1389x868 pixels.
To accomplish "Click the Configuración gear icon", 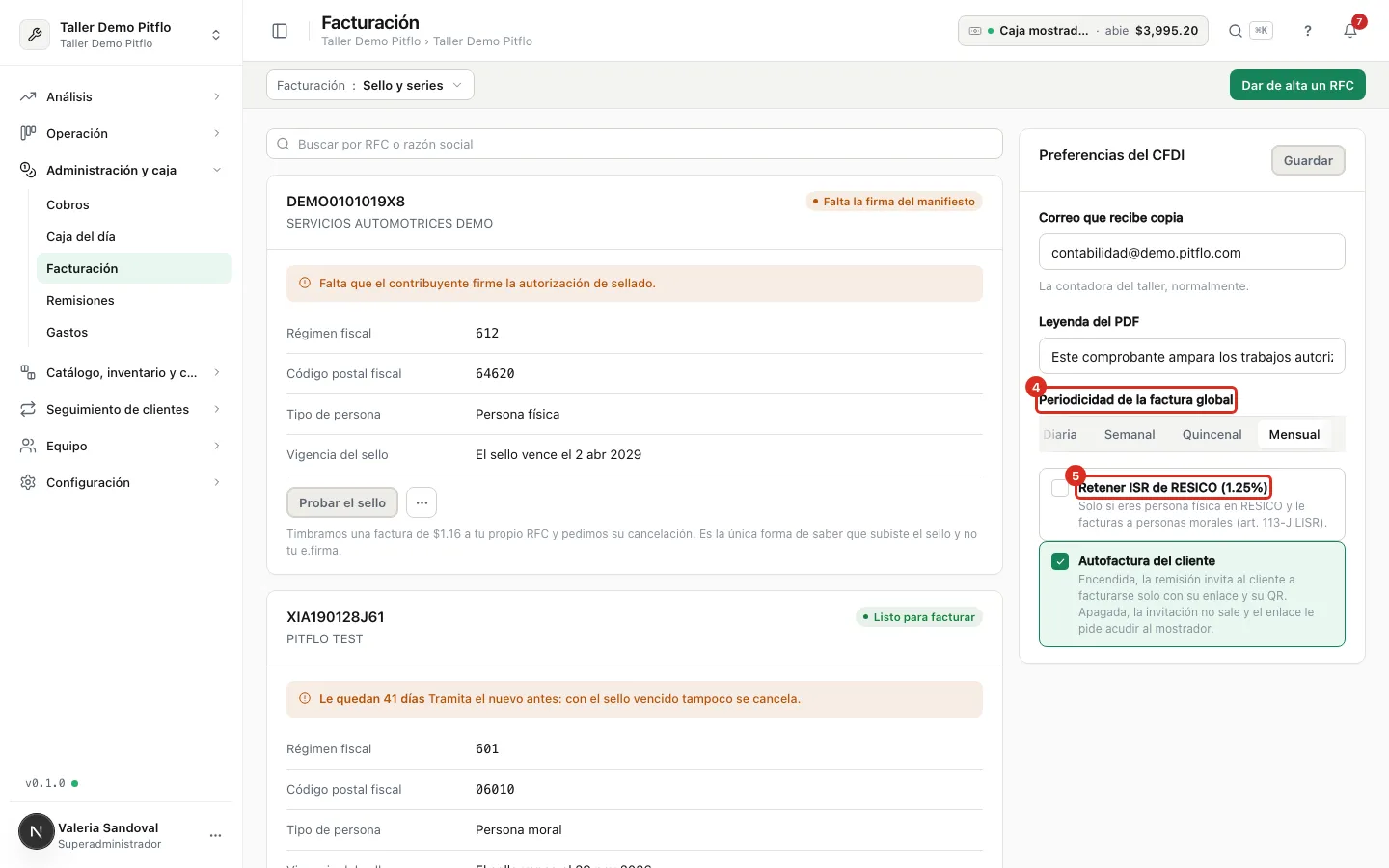I will coord(28,482).
